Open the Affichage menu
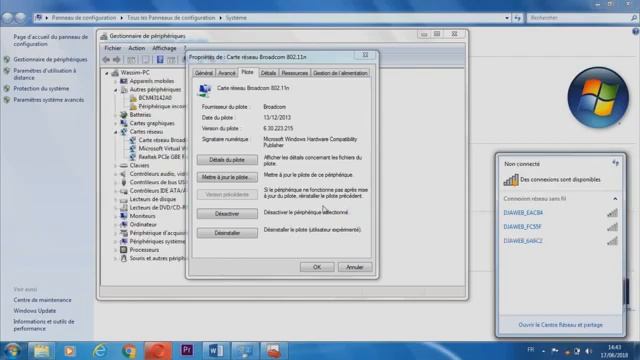This screenshot has height=360, width=640. point(164,48)
